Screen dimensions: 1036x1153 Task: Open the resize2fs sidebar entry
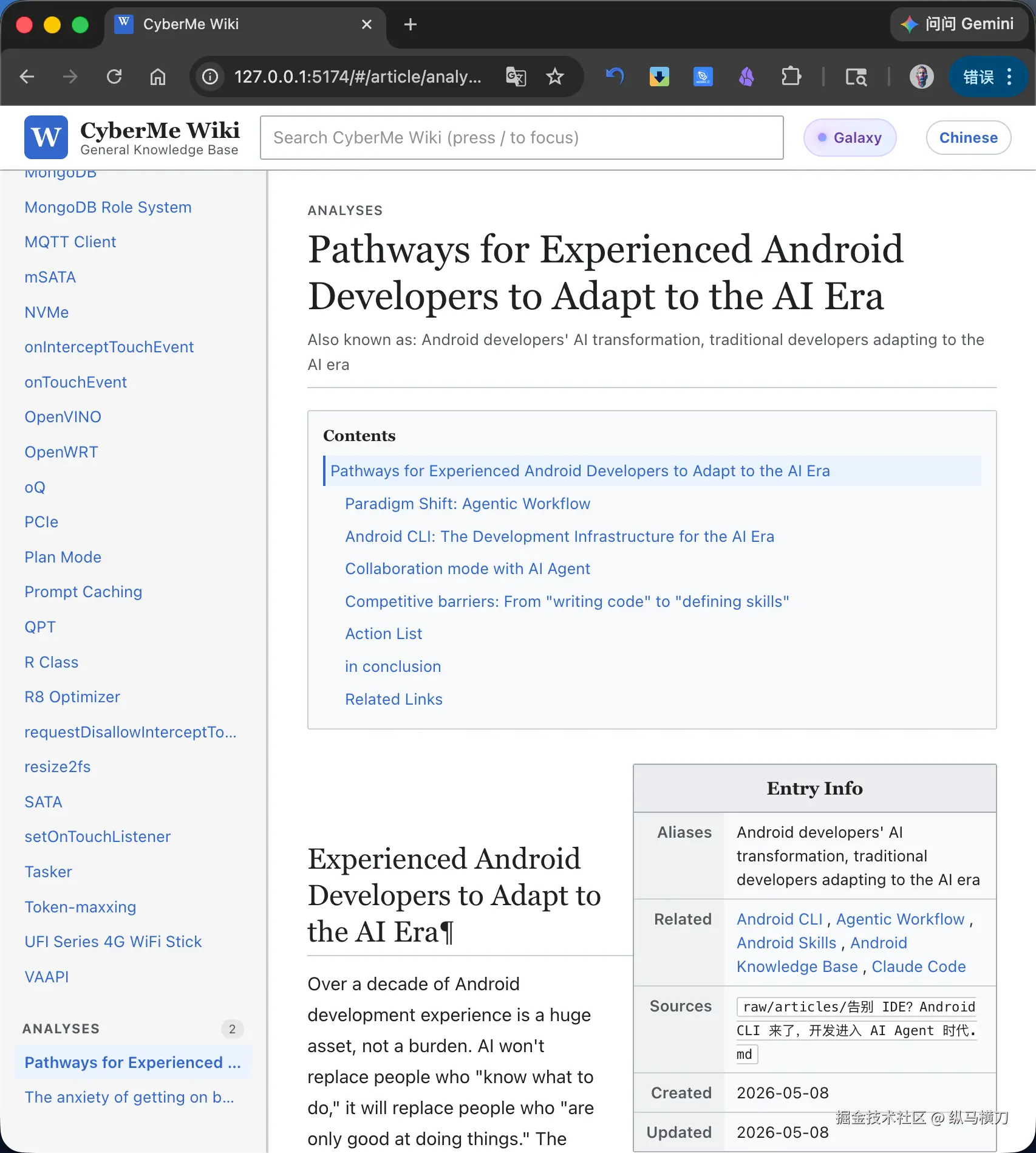58,767
